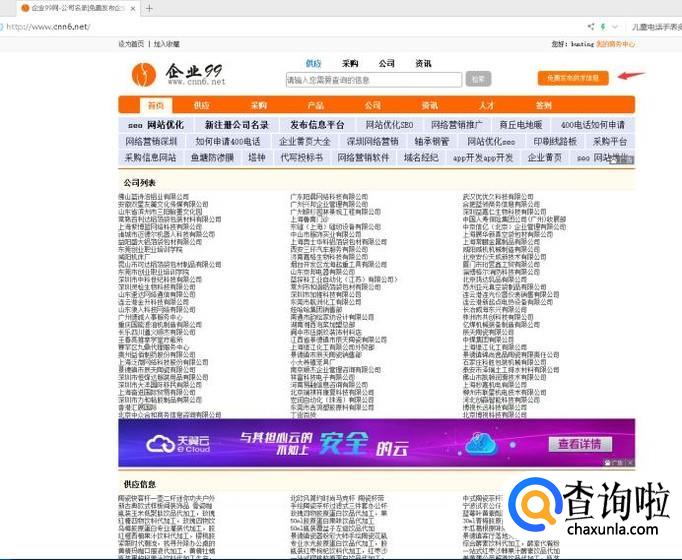Viewport: 682px width, 560px height.
Task: Click the 企业99 site logo
Action: coord(178,74)
